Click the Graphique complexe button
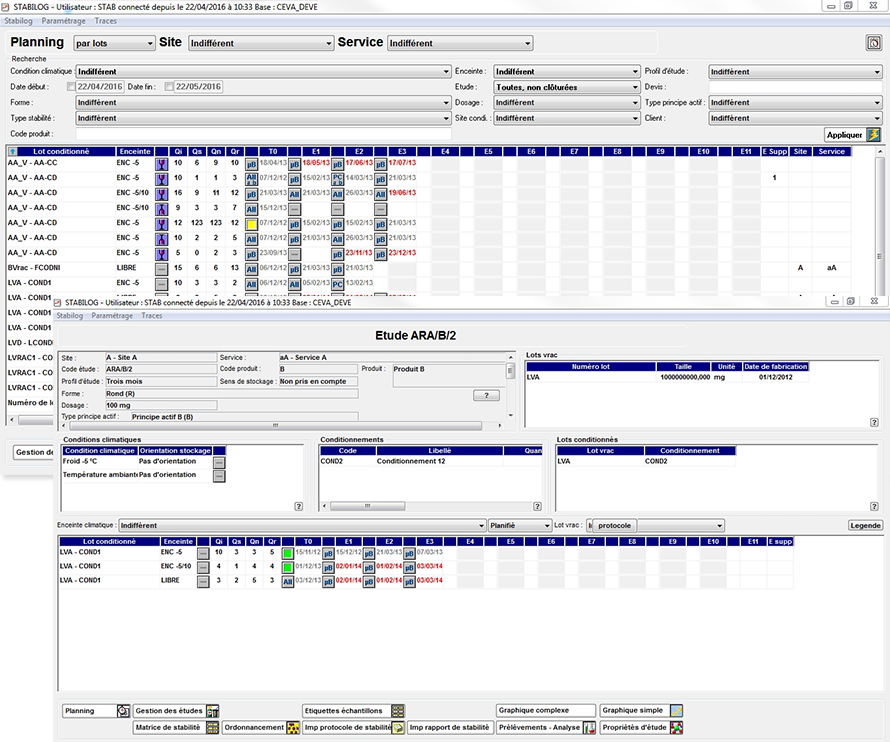Viewport: 890px width, 742px height. click(546, 710)
